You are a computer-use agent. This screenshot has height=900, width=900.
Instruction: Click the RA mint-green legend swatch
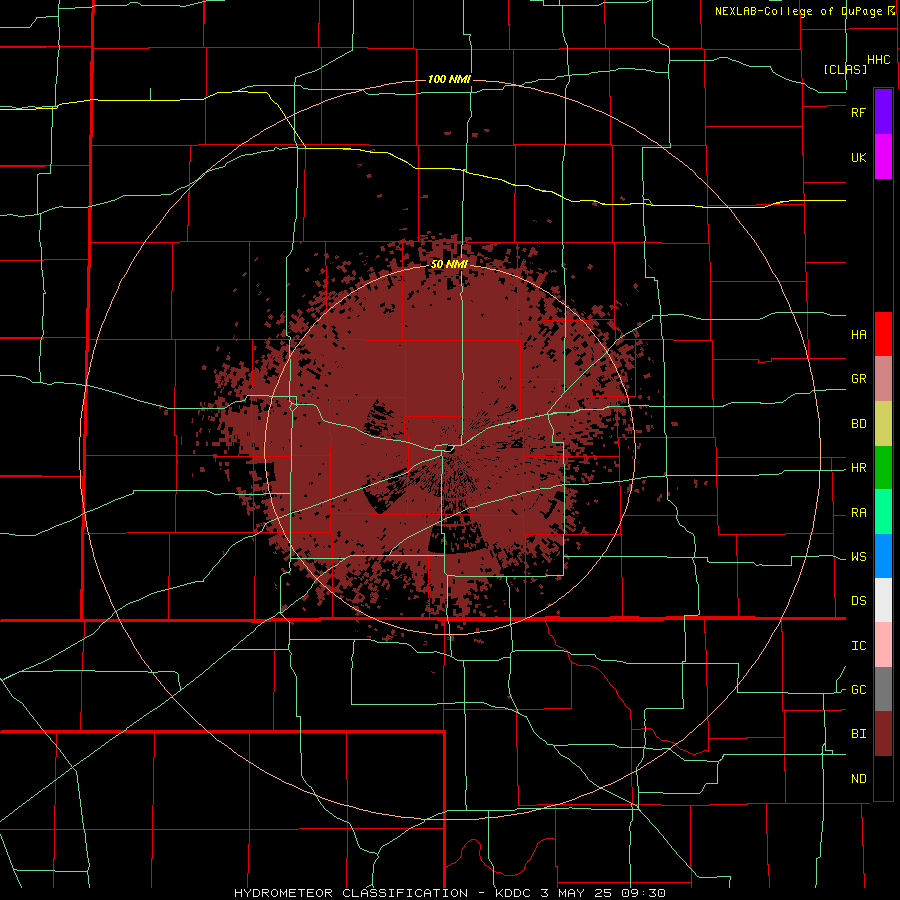tap(883, 512)
